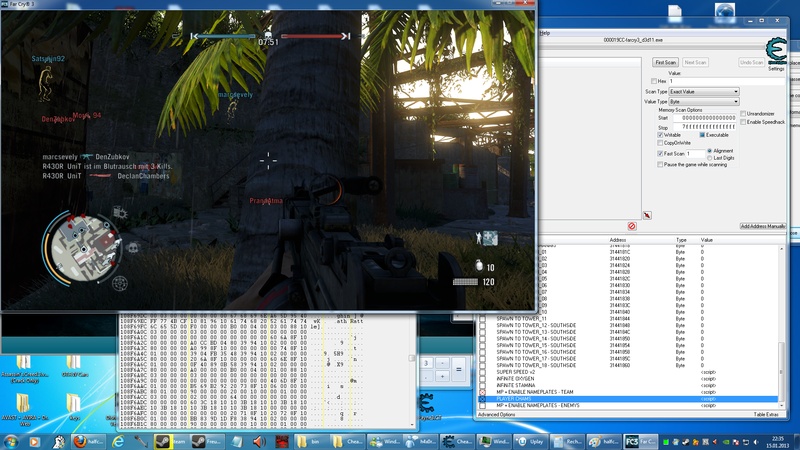This screenshot has height=450, width=800.
Task: Activate the SUPER SPEED x2 script checkbox
Action: [482, 372]
